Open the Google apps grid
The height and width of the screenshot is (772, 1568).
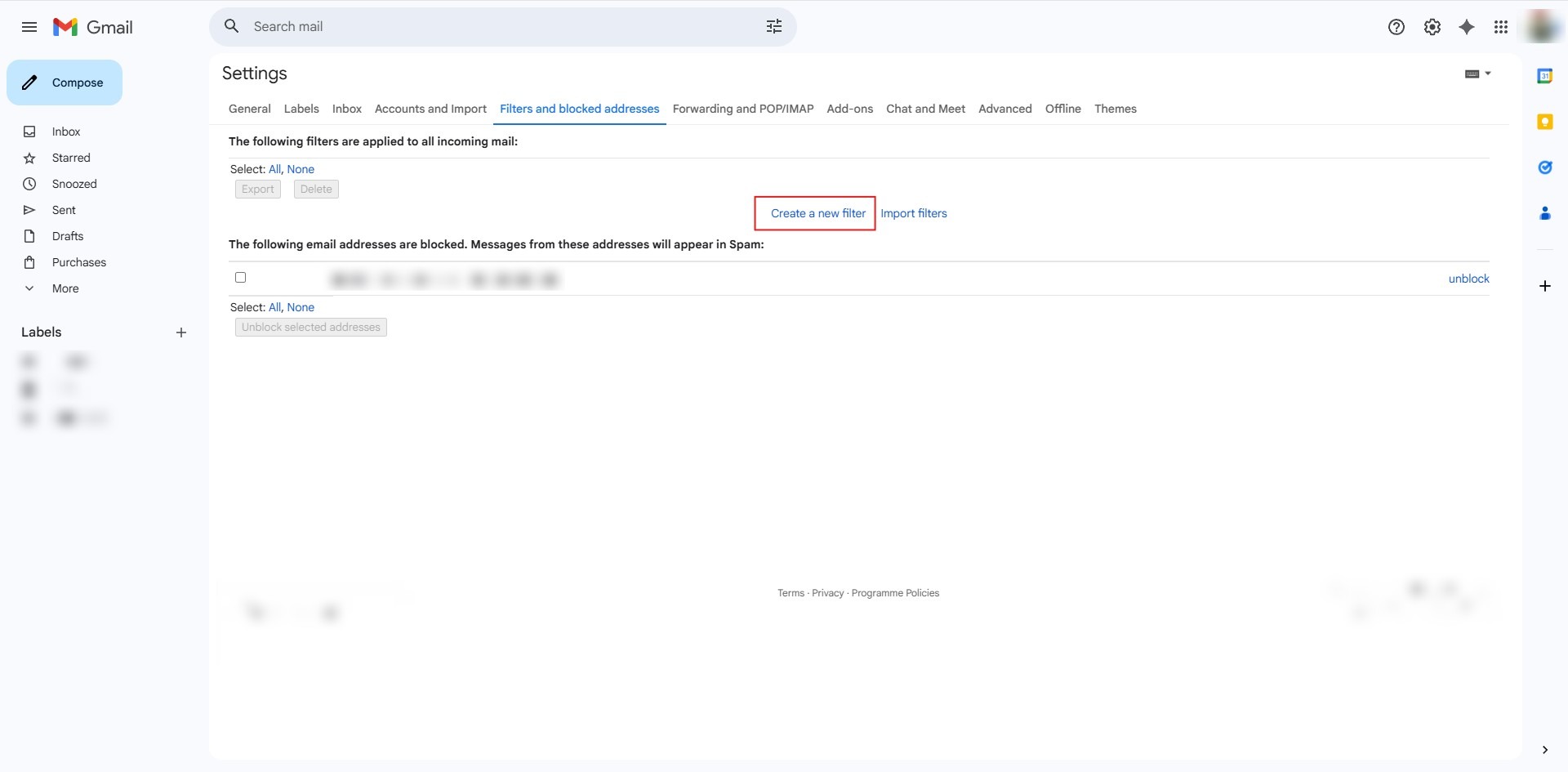[x=1500, y=27]
